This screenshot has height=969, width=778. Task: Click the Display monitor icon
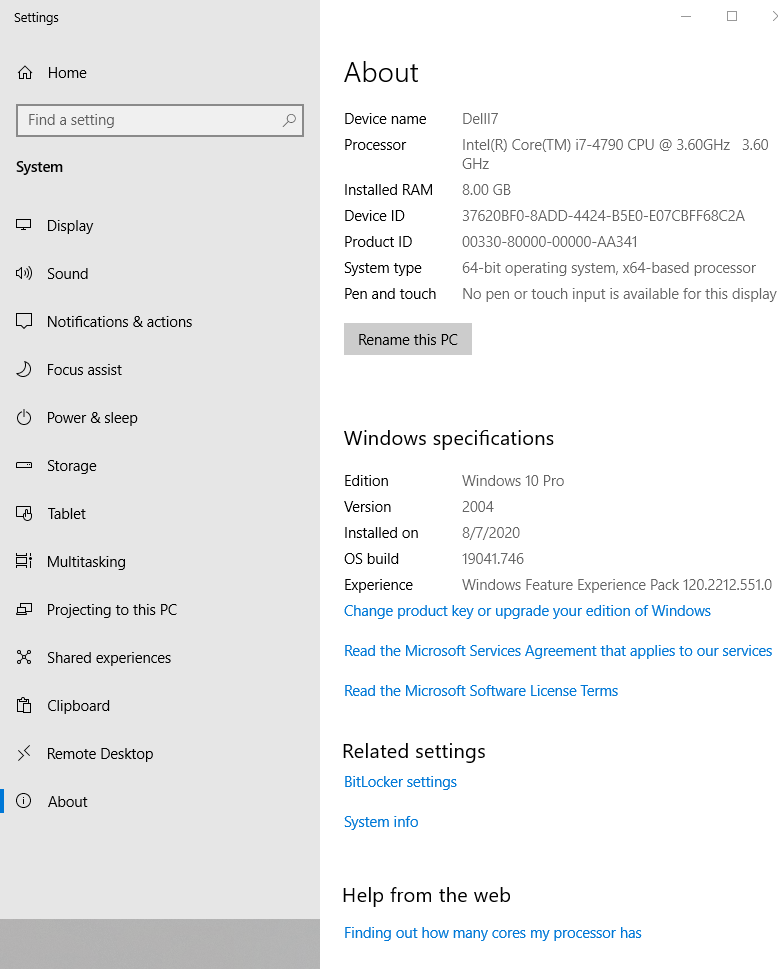click(25, 226)
